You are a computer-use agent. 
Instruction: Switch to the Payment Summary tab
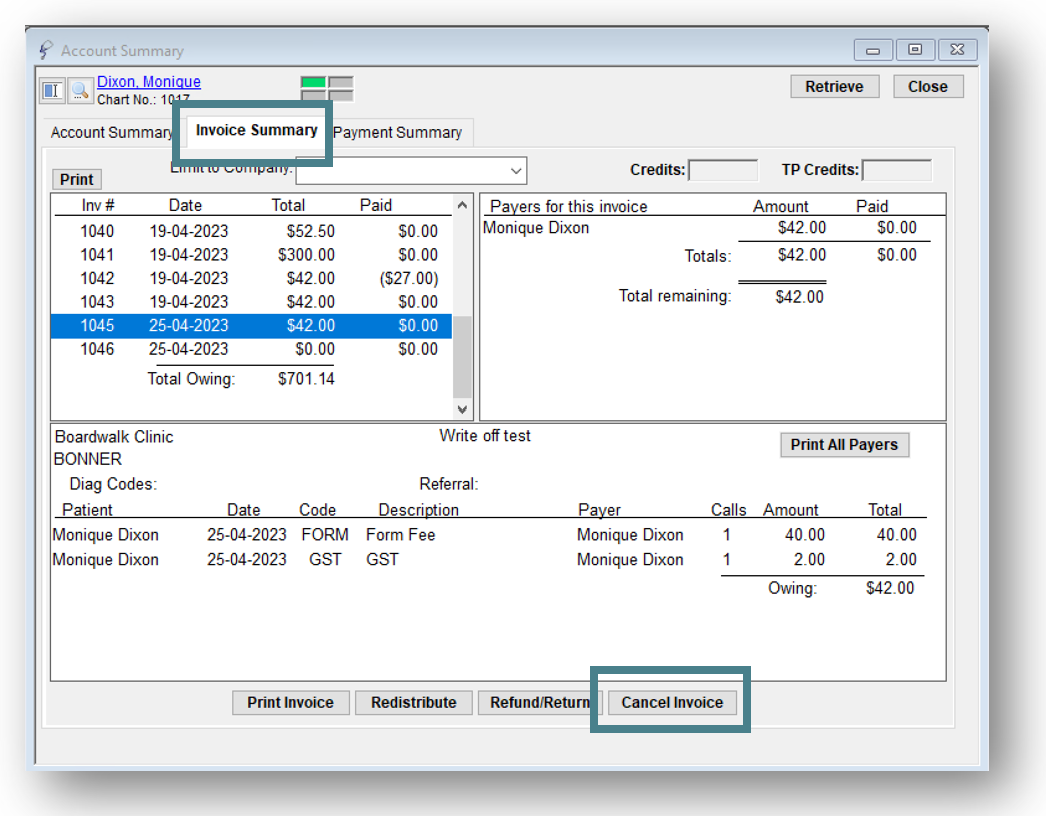pos(398,132)
